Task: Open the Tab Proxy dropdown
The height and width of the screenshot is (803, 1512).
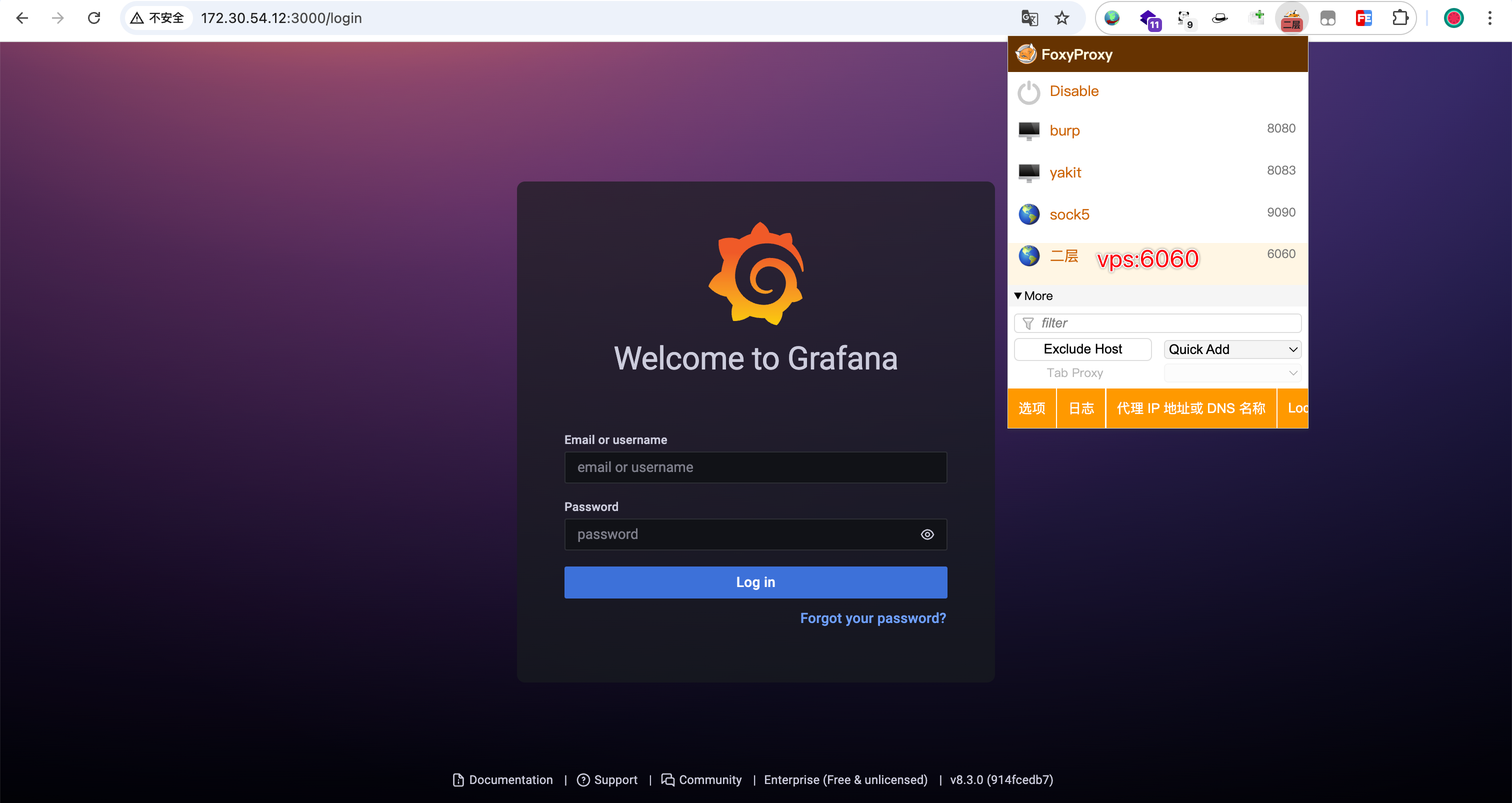Action: (1232, 372)
